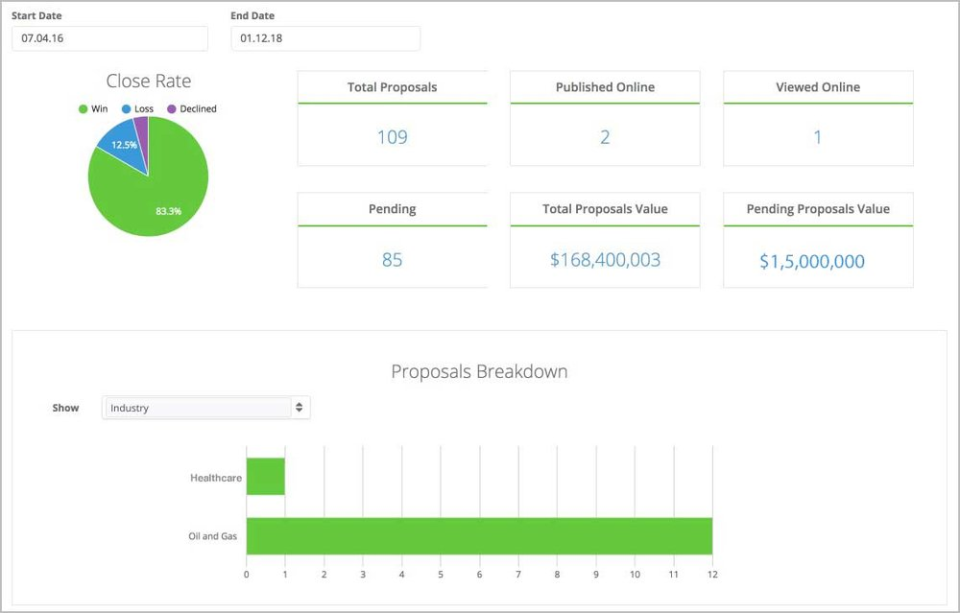Viewport: 960px width, 613px height.
Task: Open Pending proposals count 85
Action: 392,260
